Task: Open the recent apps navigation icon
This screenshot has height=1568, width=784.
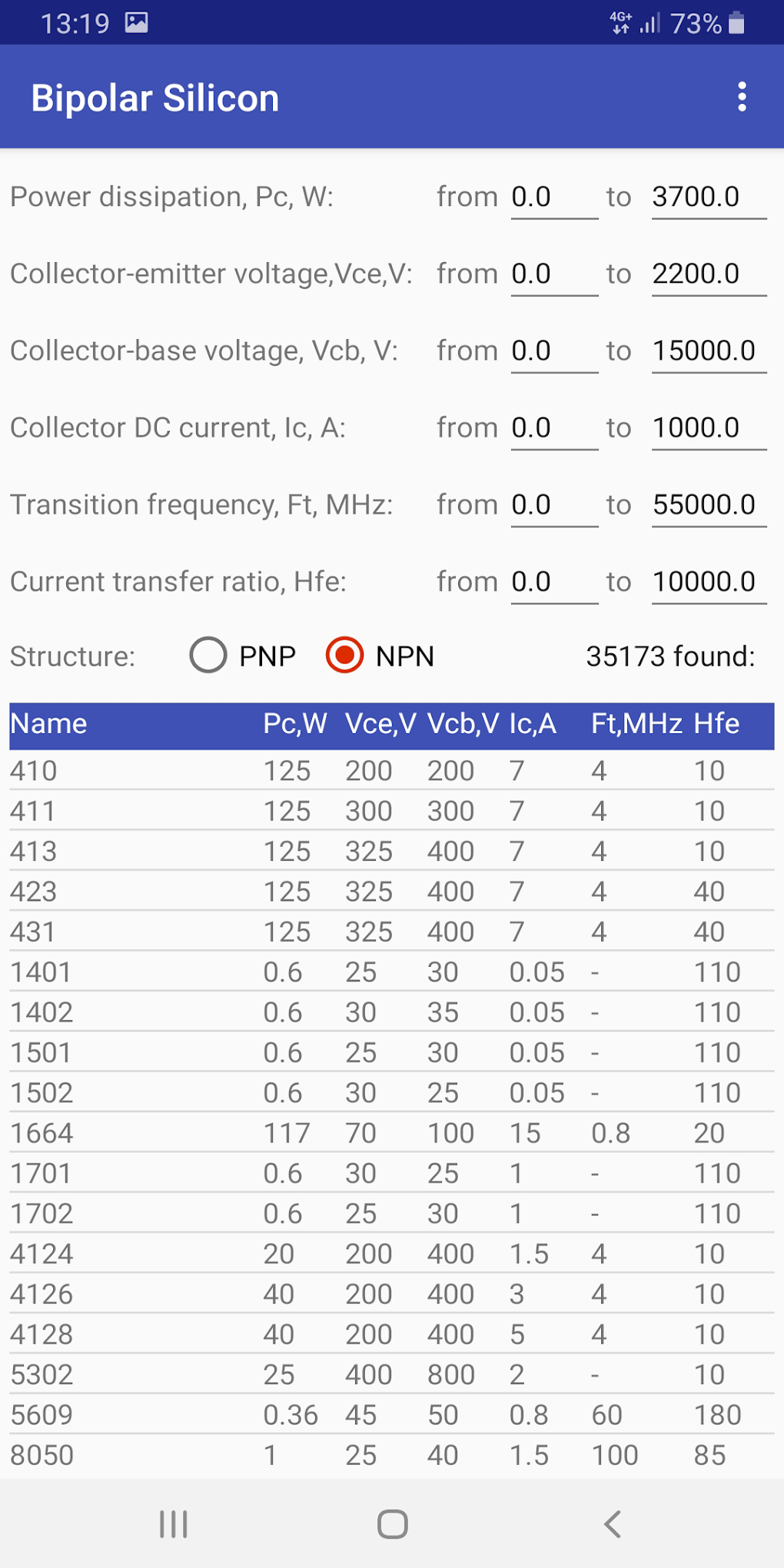Action: click(174, 1523)
